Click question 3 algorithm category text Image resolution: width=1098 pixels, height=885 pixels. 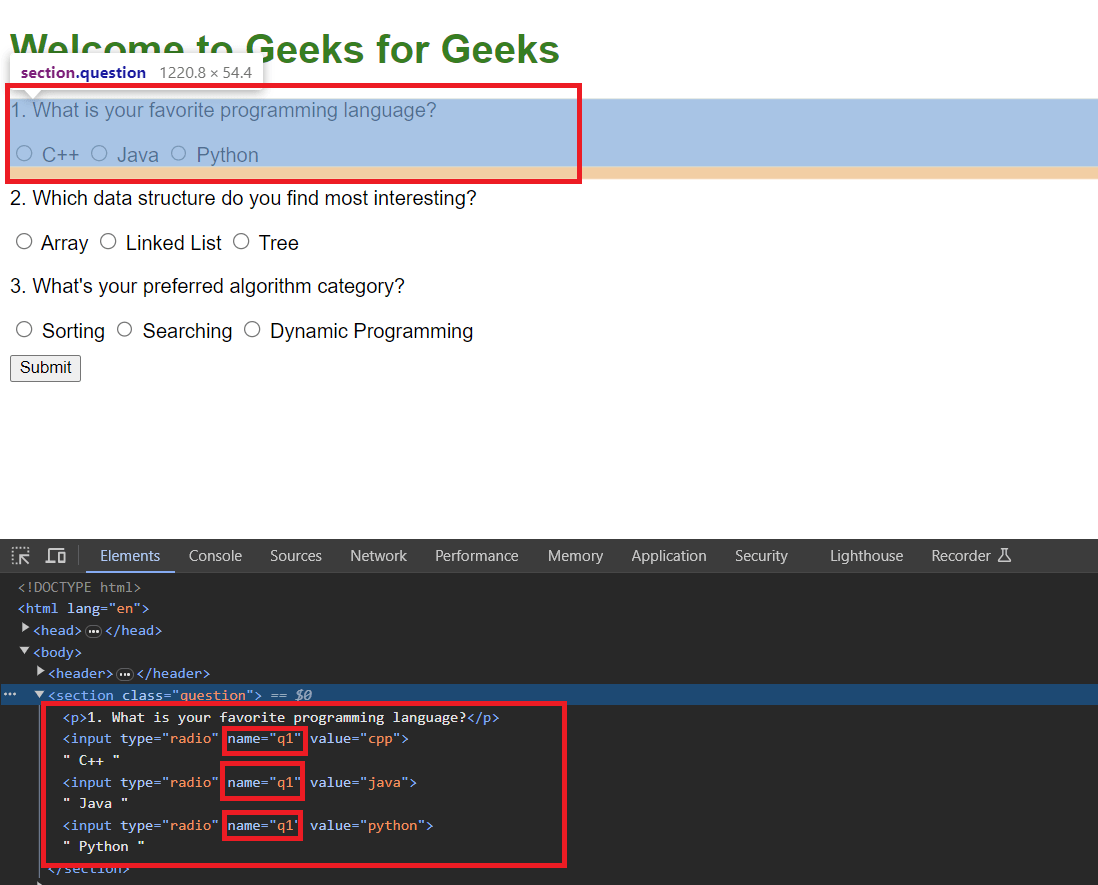coord(207,286)
